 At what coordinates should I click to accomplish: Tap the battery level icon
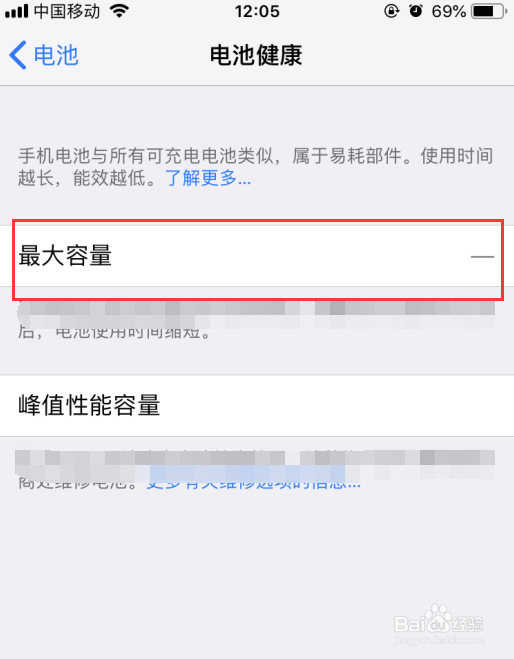pyautogui.click(x=489, y=11)
